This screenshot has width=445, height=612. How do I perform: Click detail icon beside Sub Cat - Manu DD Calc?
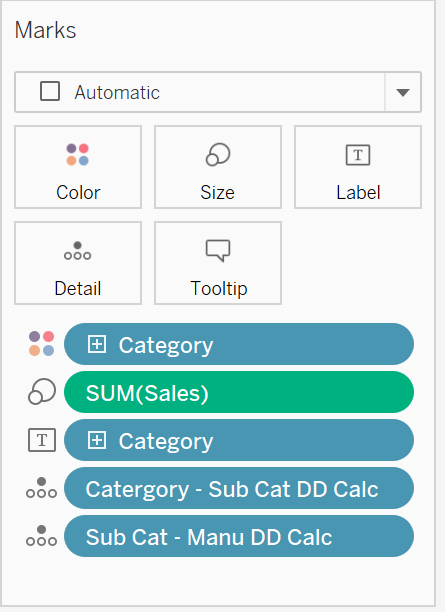41,536
